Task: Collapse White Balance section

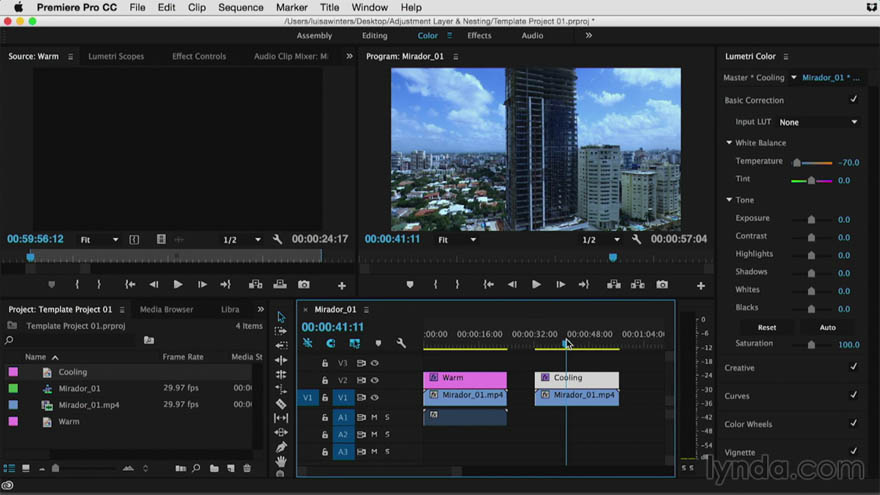Action: [729, 143]
